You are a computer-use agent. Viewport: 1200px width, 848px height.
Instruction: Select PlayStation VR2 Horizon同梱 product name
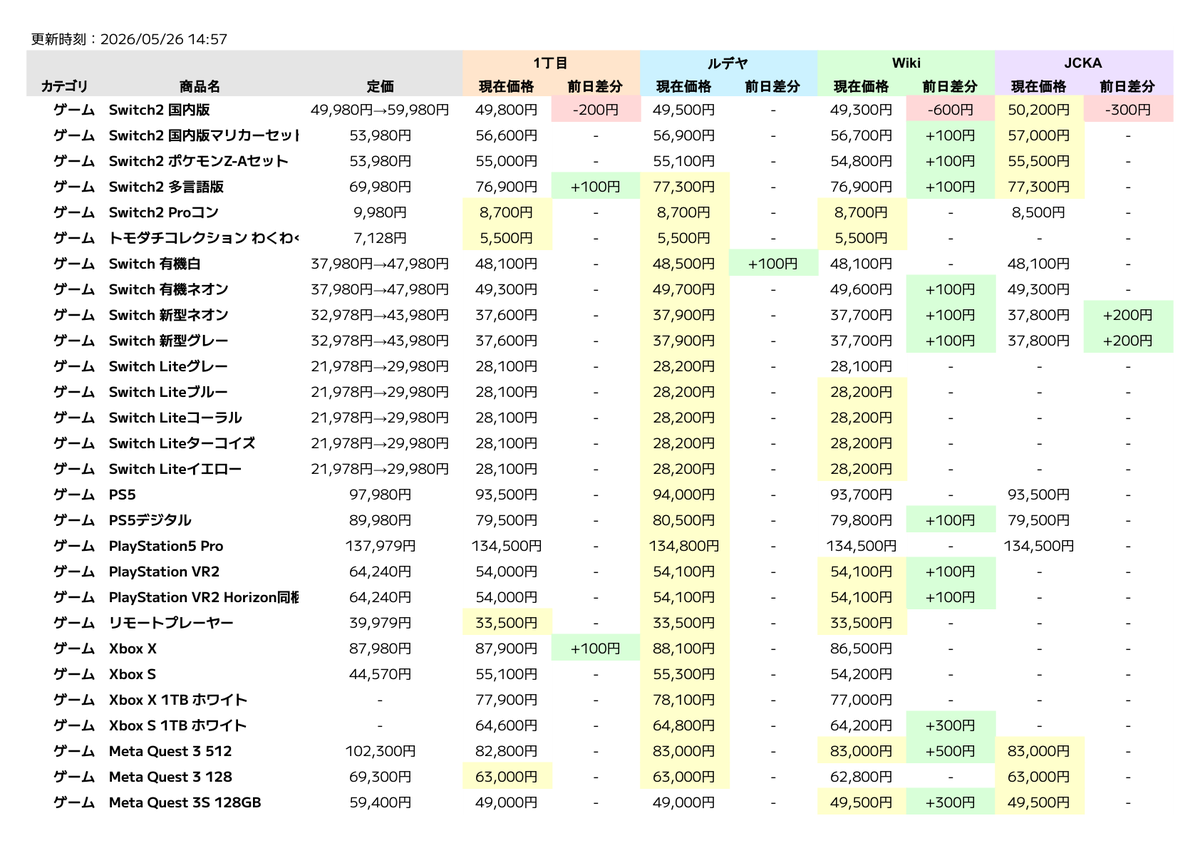click(x=204, y=597)
